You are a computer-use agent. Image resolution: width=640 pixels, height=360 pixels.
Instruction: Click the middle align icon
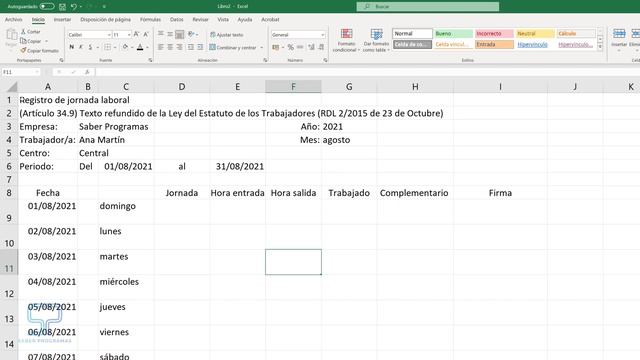[x=170, y=34]
